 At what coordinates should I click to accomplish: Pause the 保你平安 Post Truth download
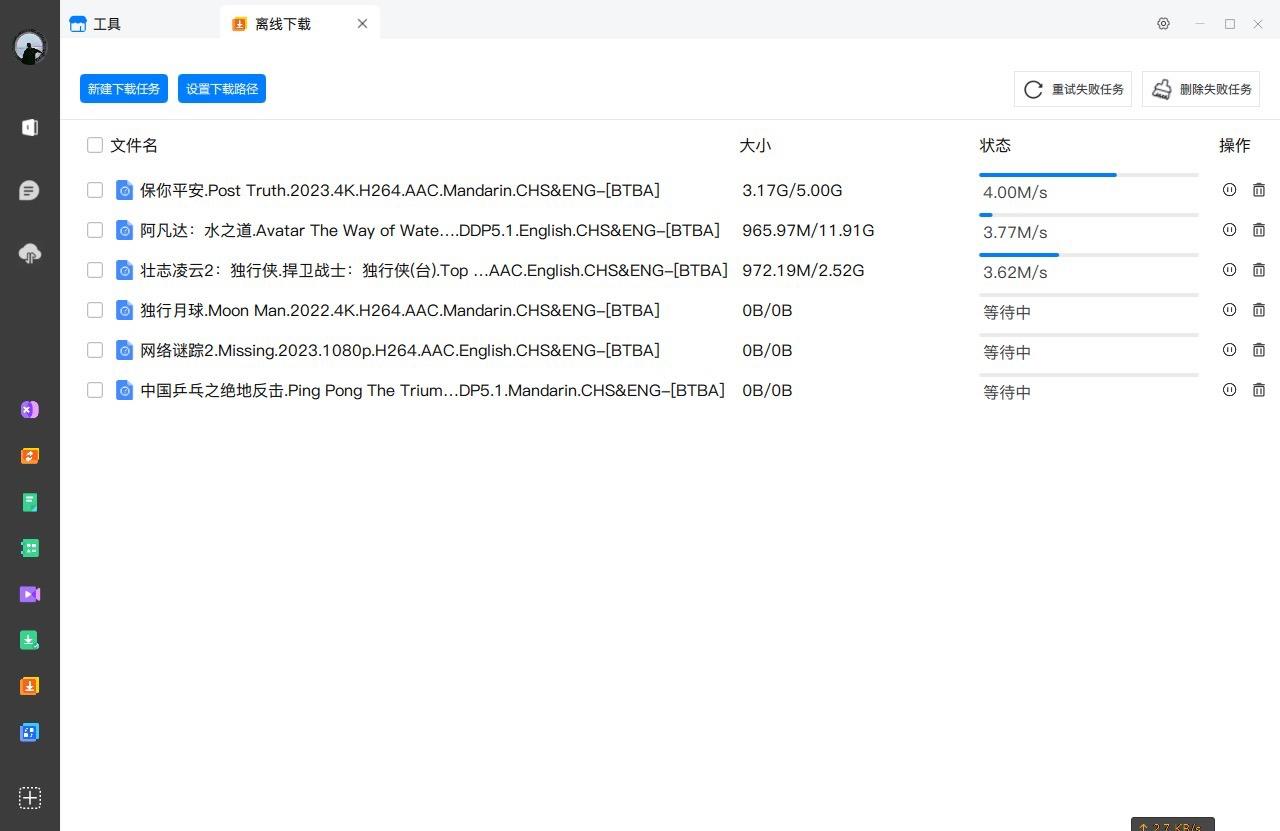(1229, 190)
